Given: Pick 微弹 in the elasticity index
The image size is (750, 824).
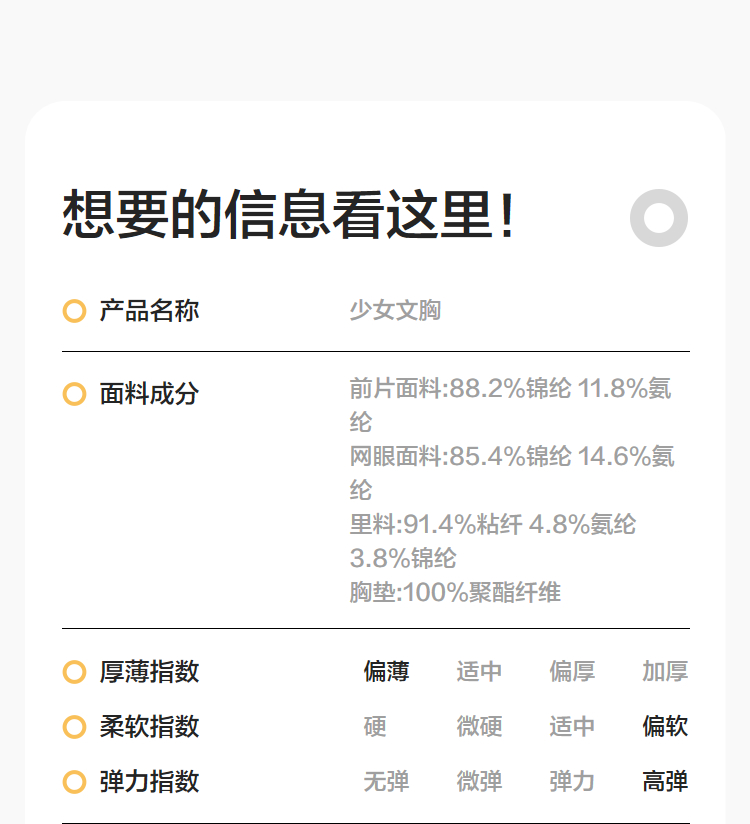Looking at the screenshot, I should [x=479, y=782].
